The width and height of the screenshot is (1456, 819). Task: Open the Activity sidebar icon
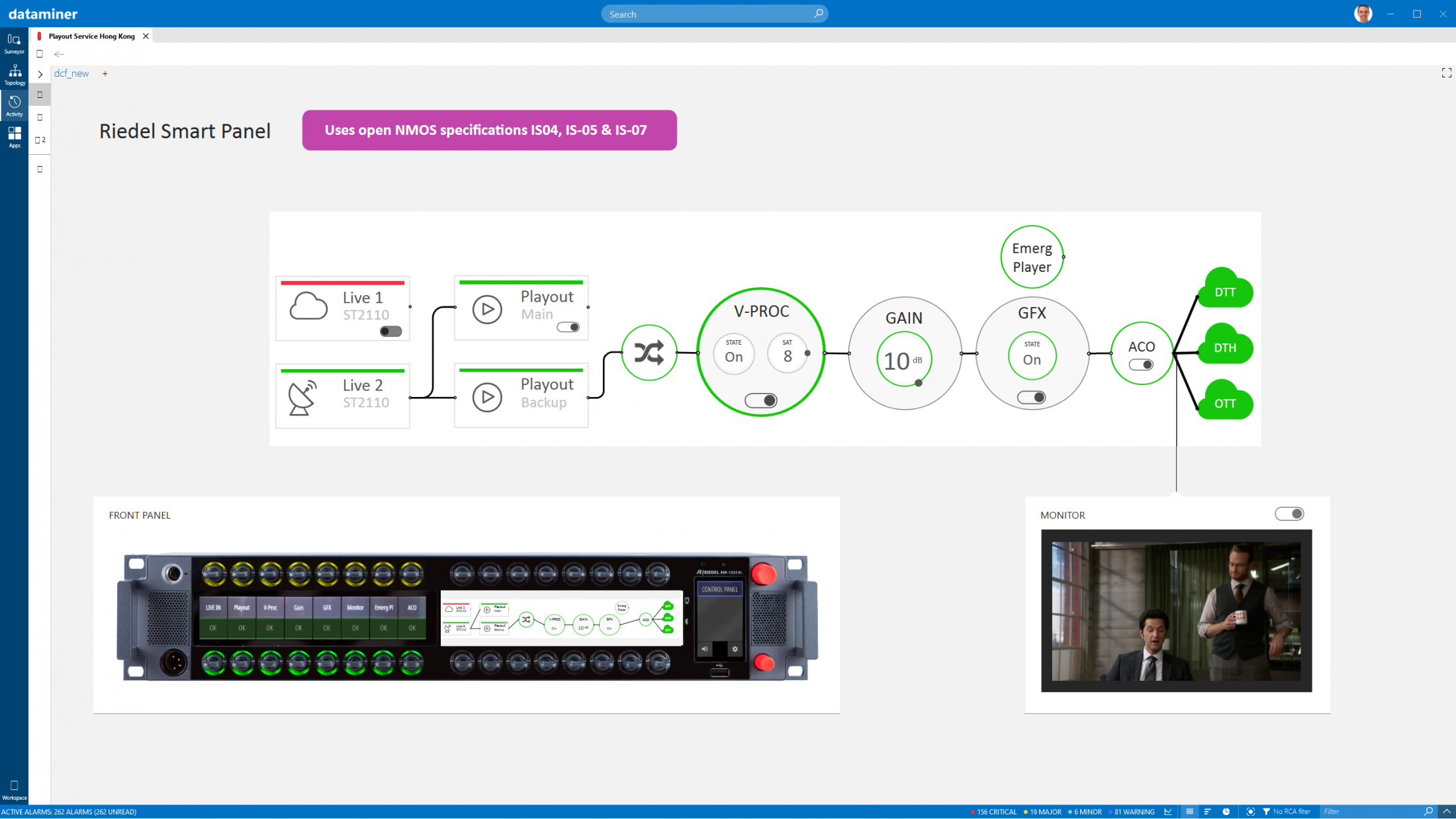pos(14,106)
